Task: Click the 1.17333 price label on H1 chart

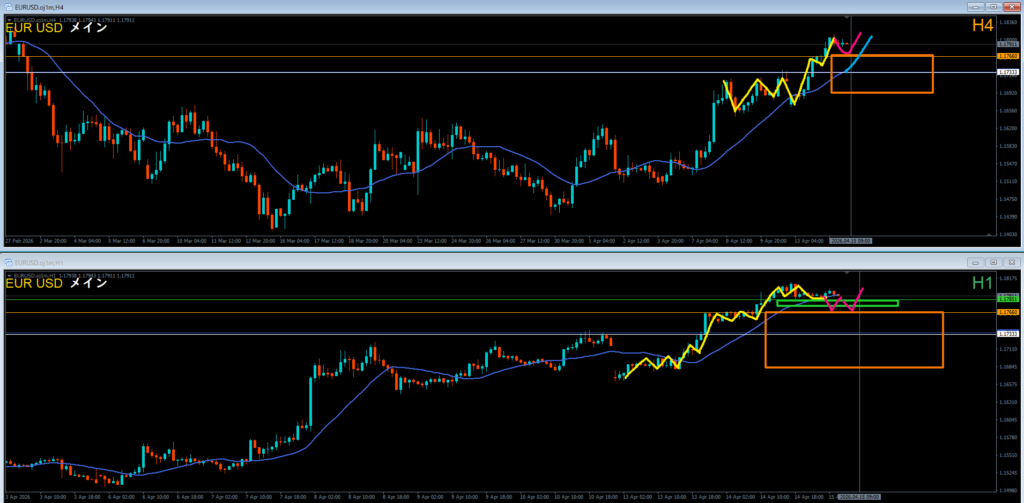Action: point(1007,333)
